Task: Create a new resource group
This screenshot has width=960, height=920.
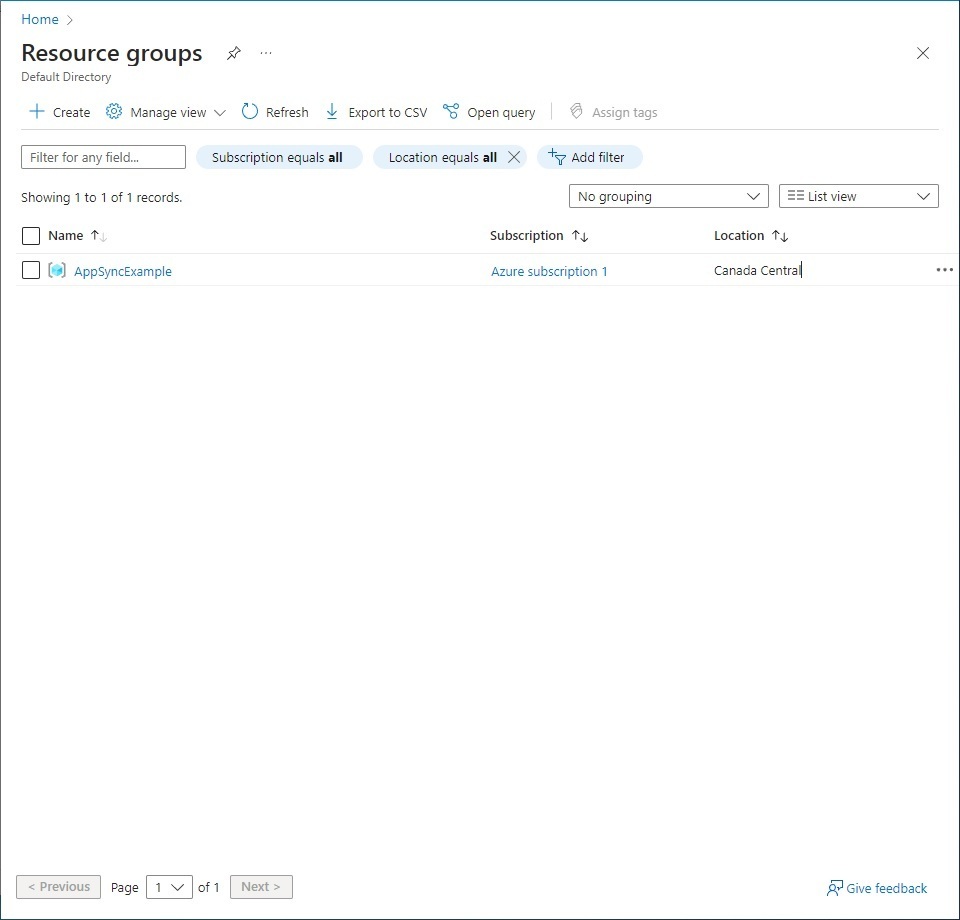Action: pos(59,111)
